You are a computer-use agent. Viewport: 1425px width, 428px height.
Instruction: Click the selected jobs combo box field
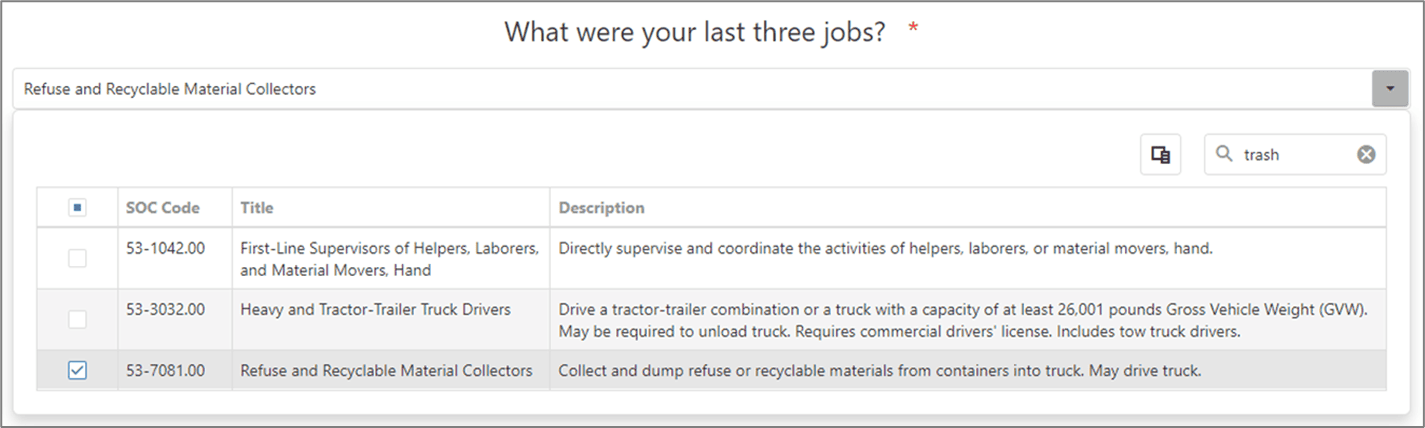(x=692, y=89)
